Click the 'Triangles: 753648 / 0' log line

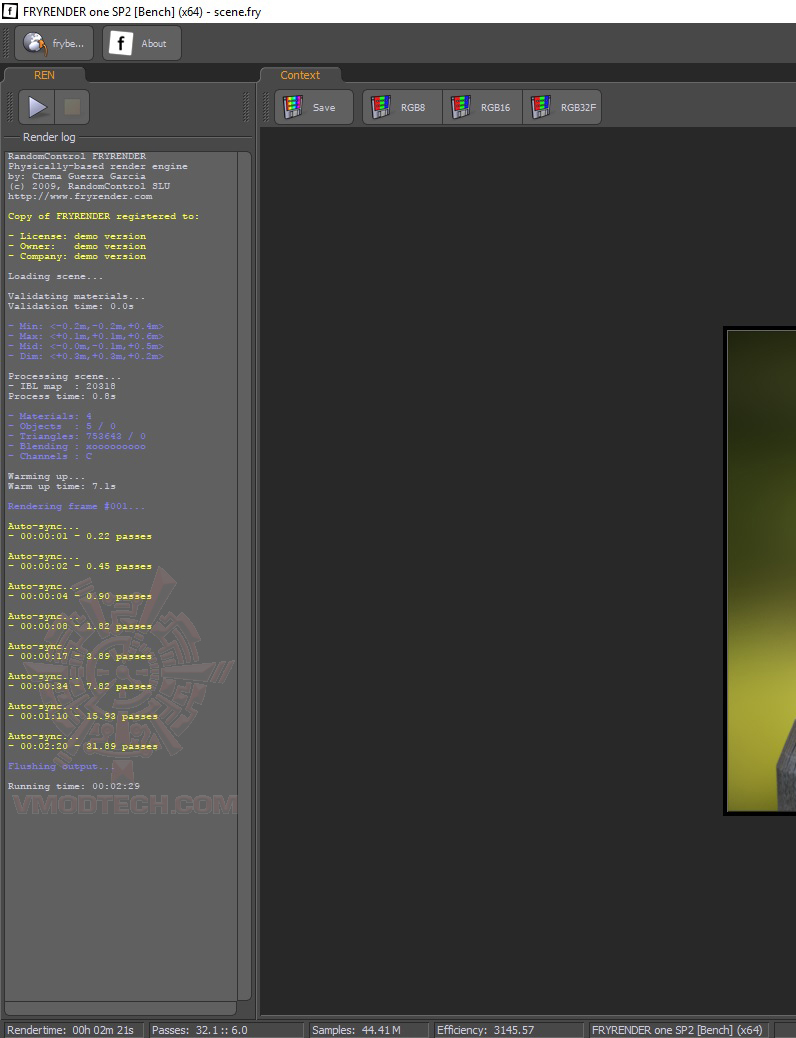click(77, 436)
